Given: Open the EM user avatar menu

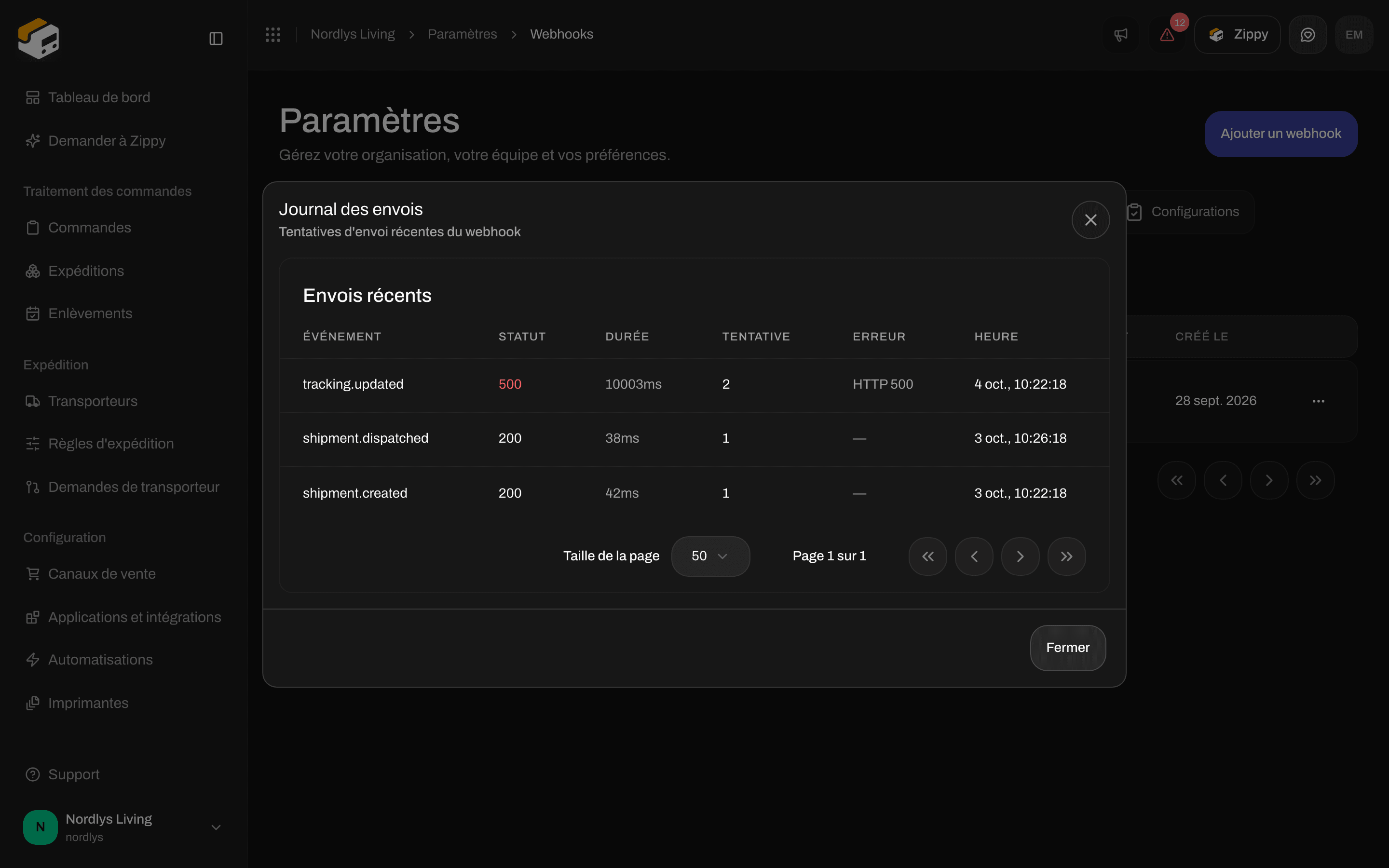Looking at the screenshot, I should [x=1354, y=34].
